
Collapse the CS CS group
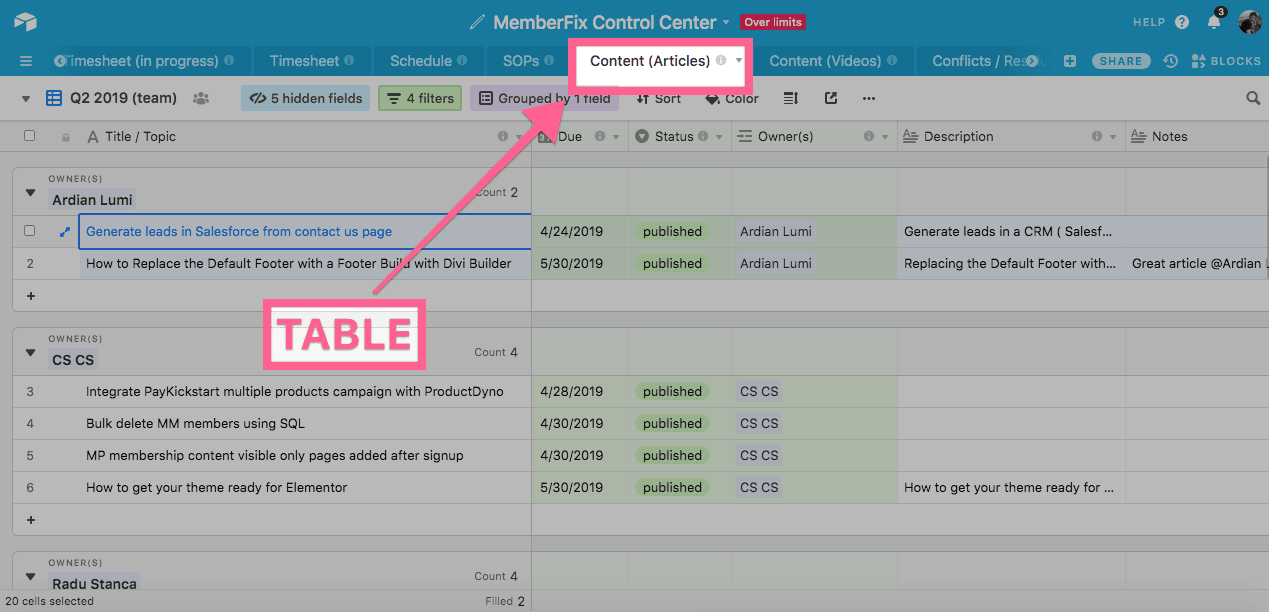pos(30,353)
